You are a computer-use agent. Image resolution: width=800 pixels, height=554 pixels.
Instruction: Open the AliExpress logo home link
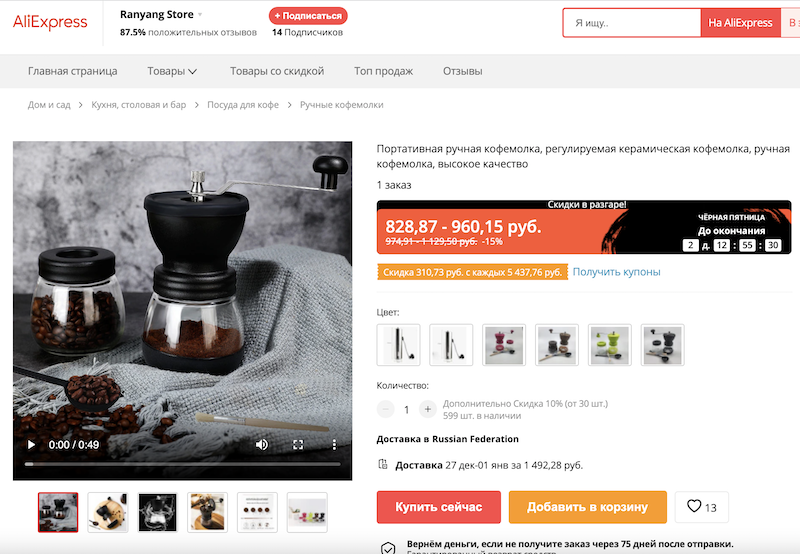[50, 22]
